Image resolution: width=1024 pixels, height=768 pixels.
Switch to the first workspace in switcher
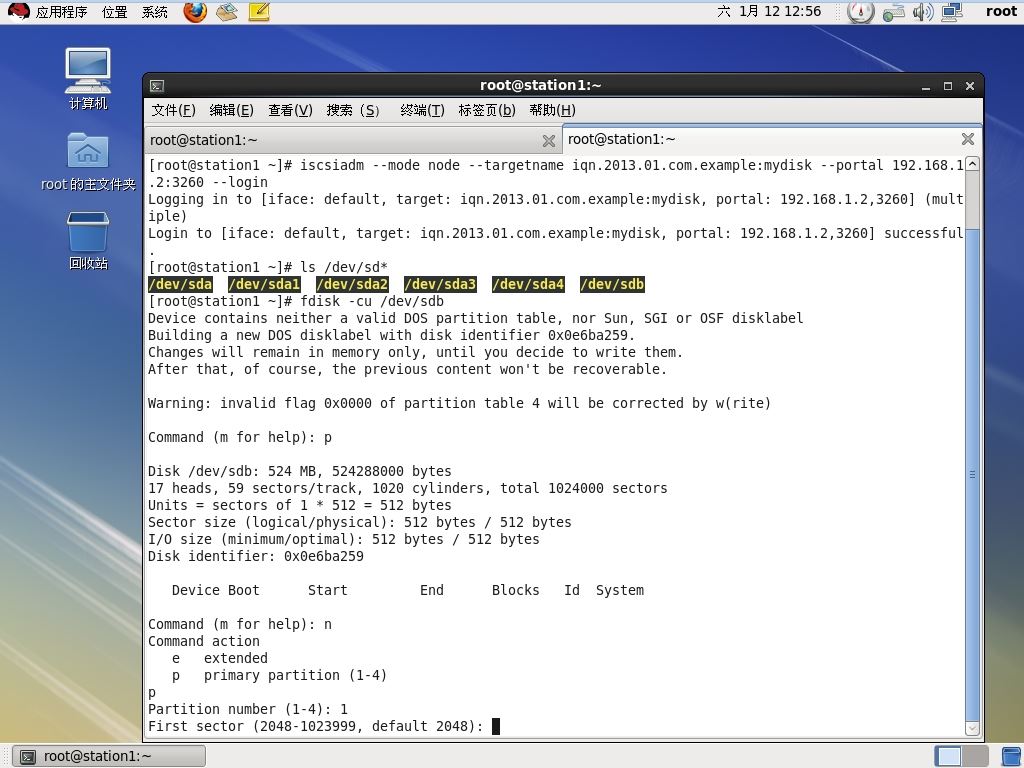coord(947,756)
